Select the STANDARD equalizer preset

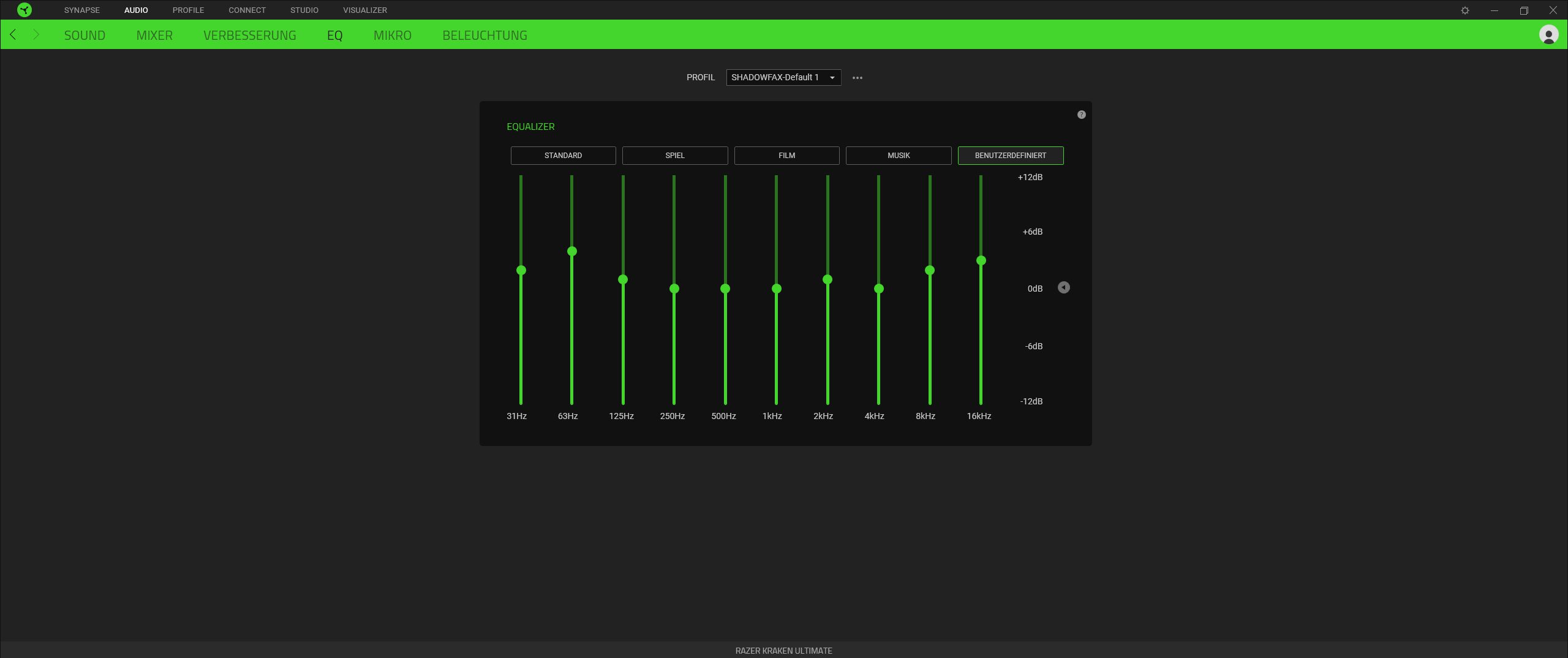(x=563, y=156)
